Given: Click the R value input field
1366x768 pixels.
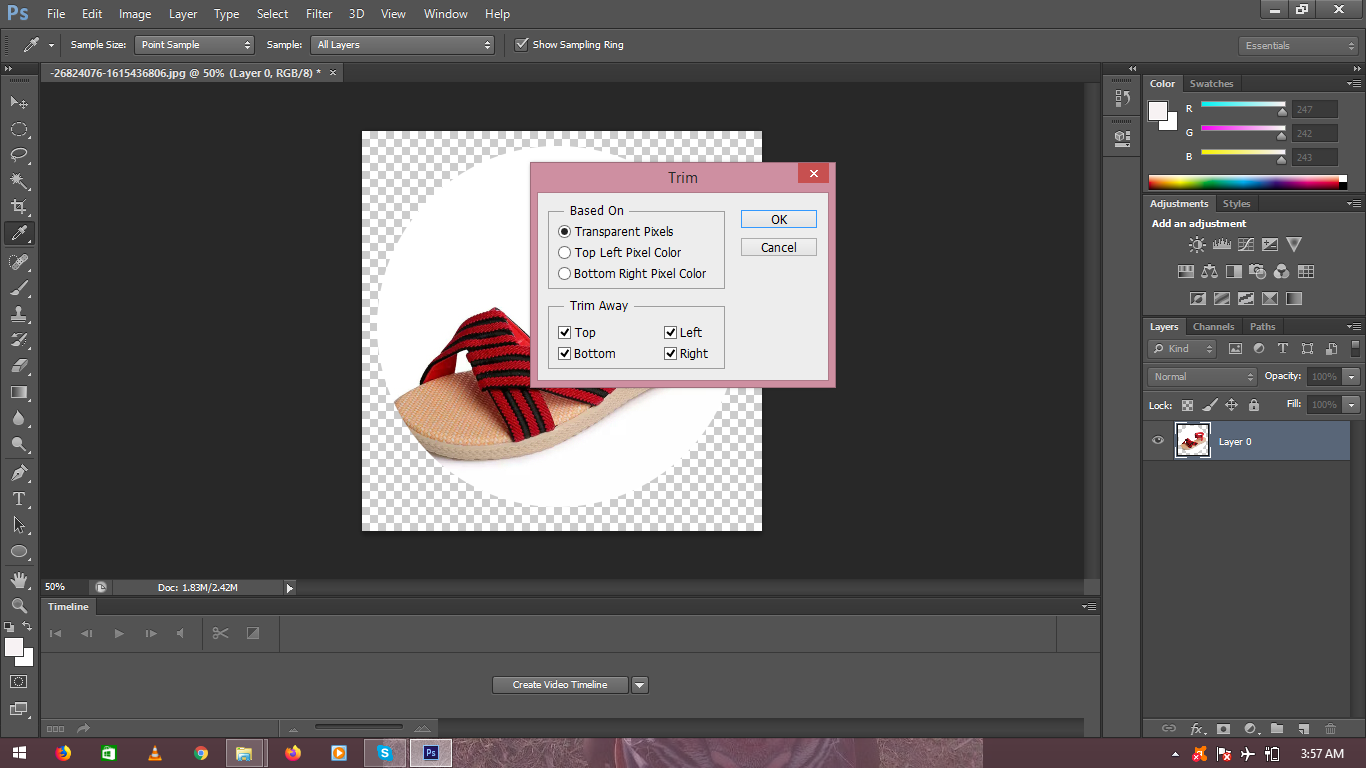Looking at the screenshot, I should [1315, 109].
